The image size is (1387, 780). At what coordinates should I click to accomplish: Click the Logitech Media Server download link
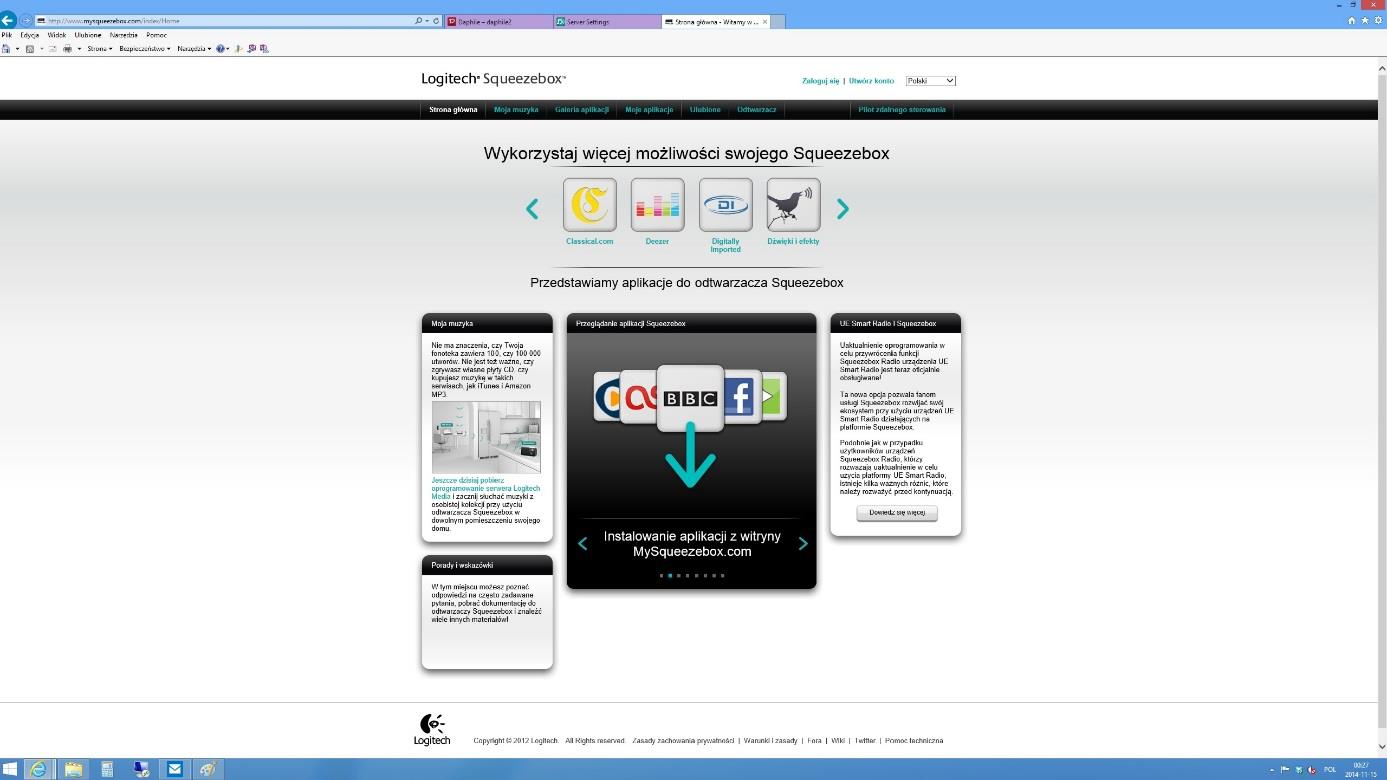point(486,488)
